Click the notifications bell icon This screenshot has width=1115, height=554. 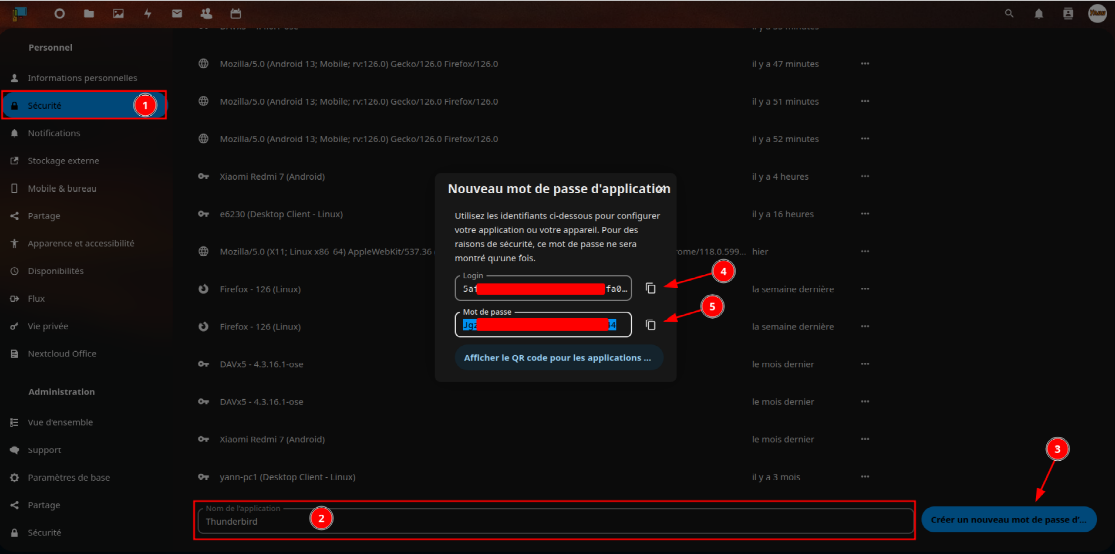pyautogui.click(x=1039, y=14)
